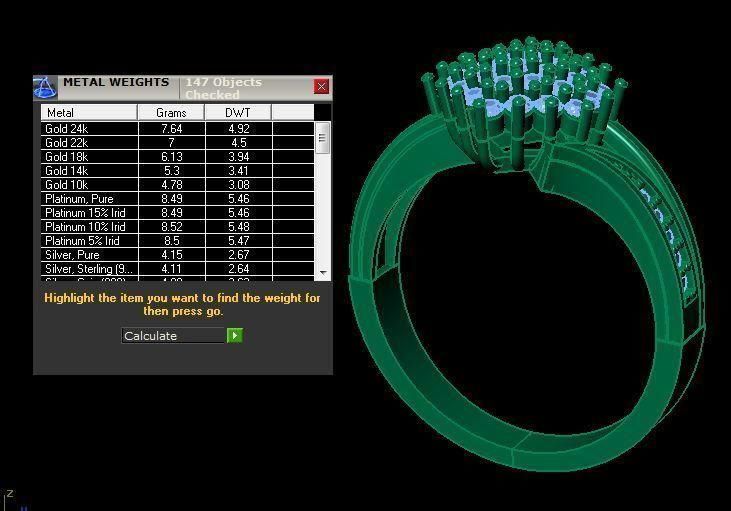Click the 8.52 grams value

click(172, 227)
